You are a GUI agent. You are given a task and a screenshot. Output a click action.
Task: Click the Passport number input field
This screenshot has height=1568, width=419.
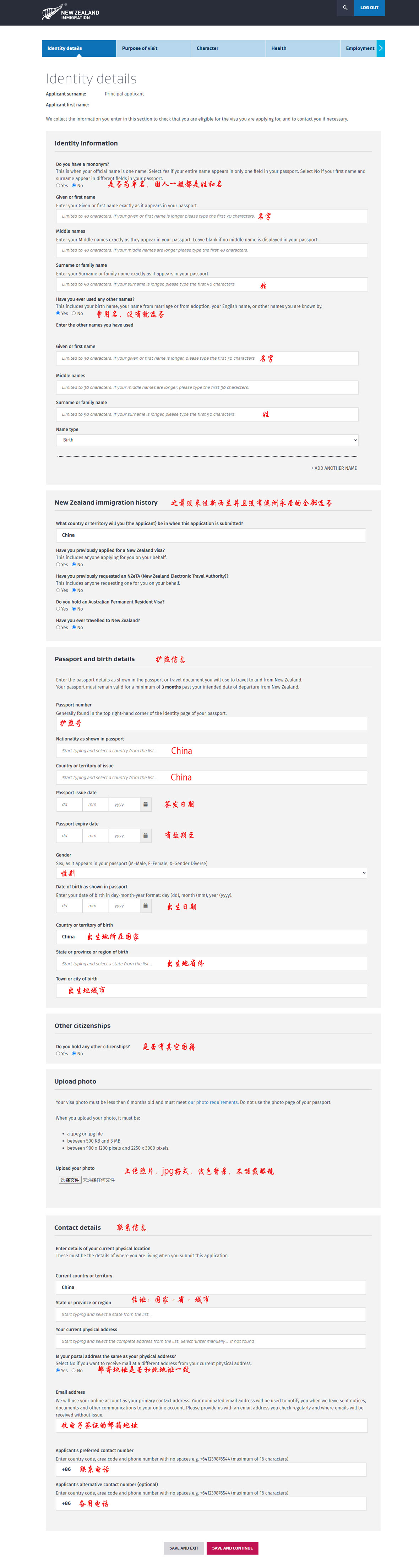[211, 724]
